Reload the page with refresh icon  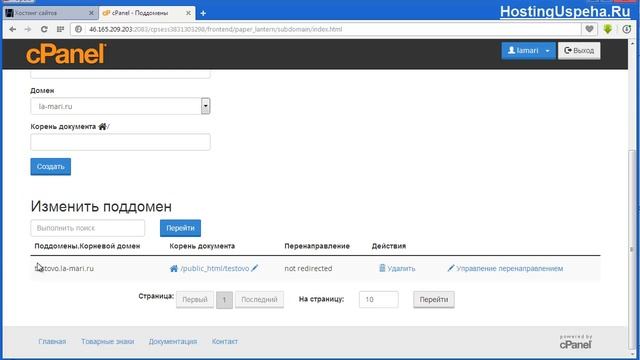(x=44, y=29)
